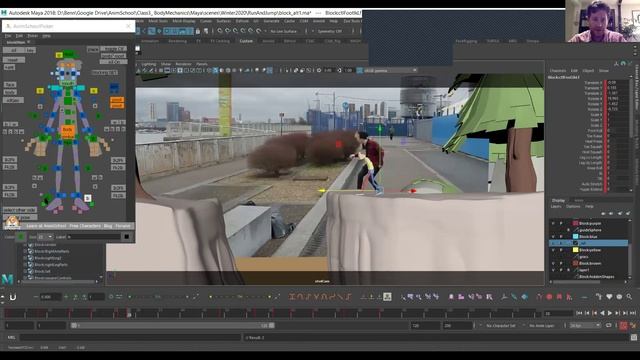Click the Label text field in AnimSchoolPicker
This screenshot has height=360, width=640.
pos(95,237)
